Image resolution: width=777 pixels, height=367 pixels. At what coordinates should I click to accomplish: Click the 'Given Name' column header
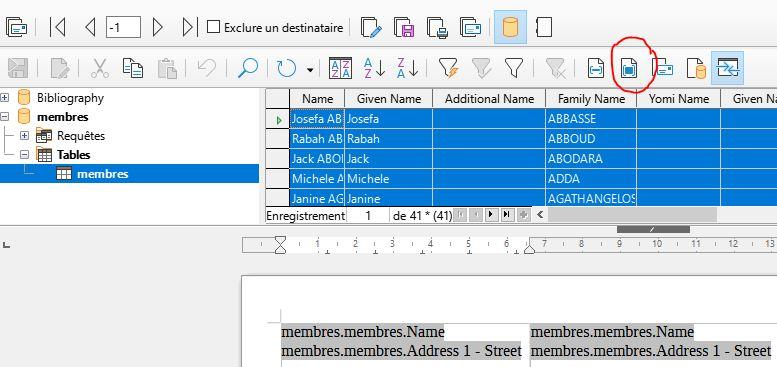389,99
